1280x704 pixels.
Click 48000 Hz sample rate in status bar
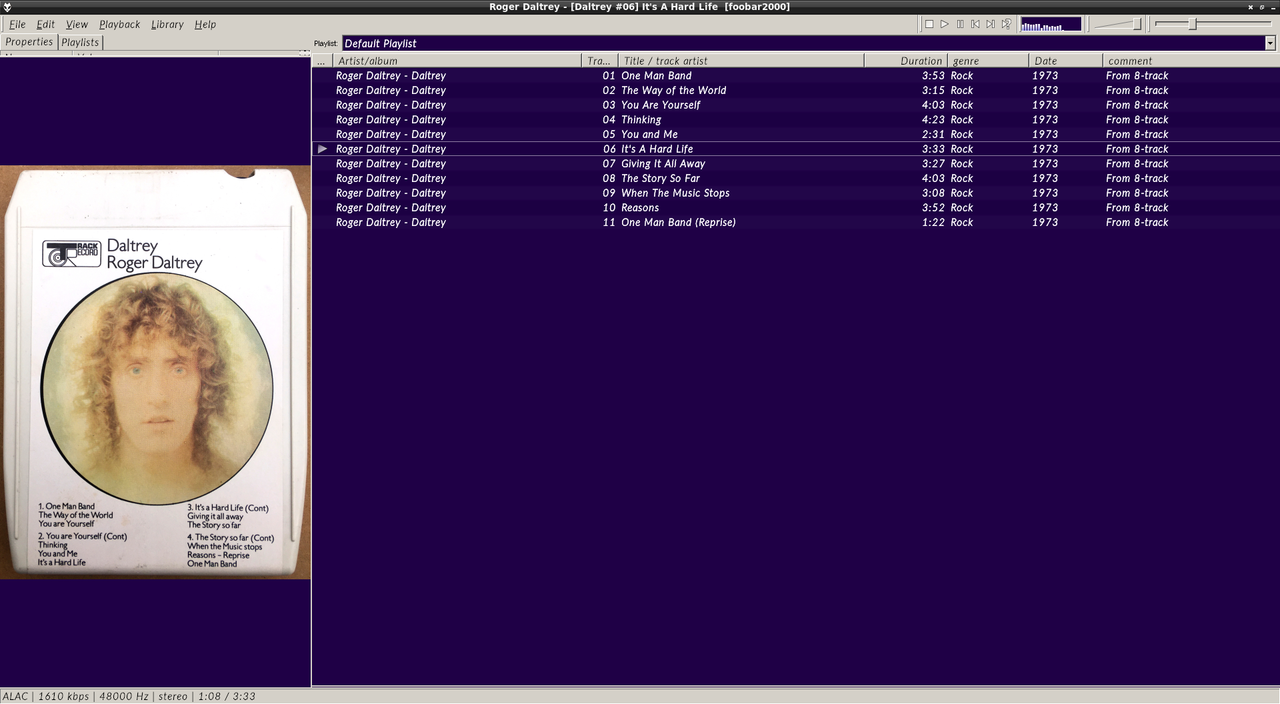click(122, 696)
